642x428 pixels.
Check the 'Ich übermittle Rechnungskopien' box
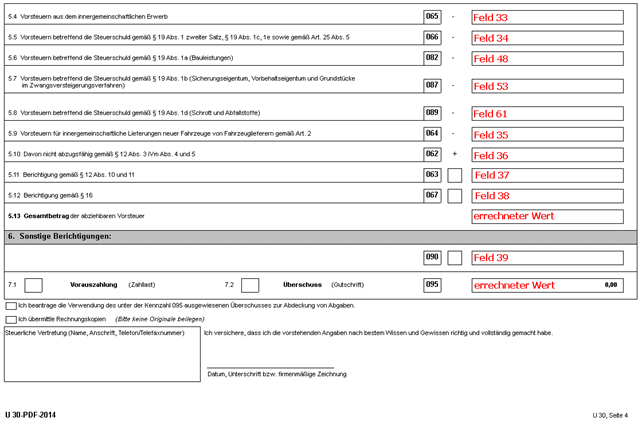pos(11,319)
